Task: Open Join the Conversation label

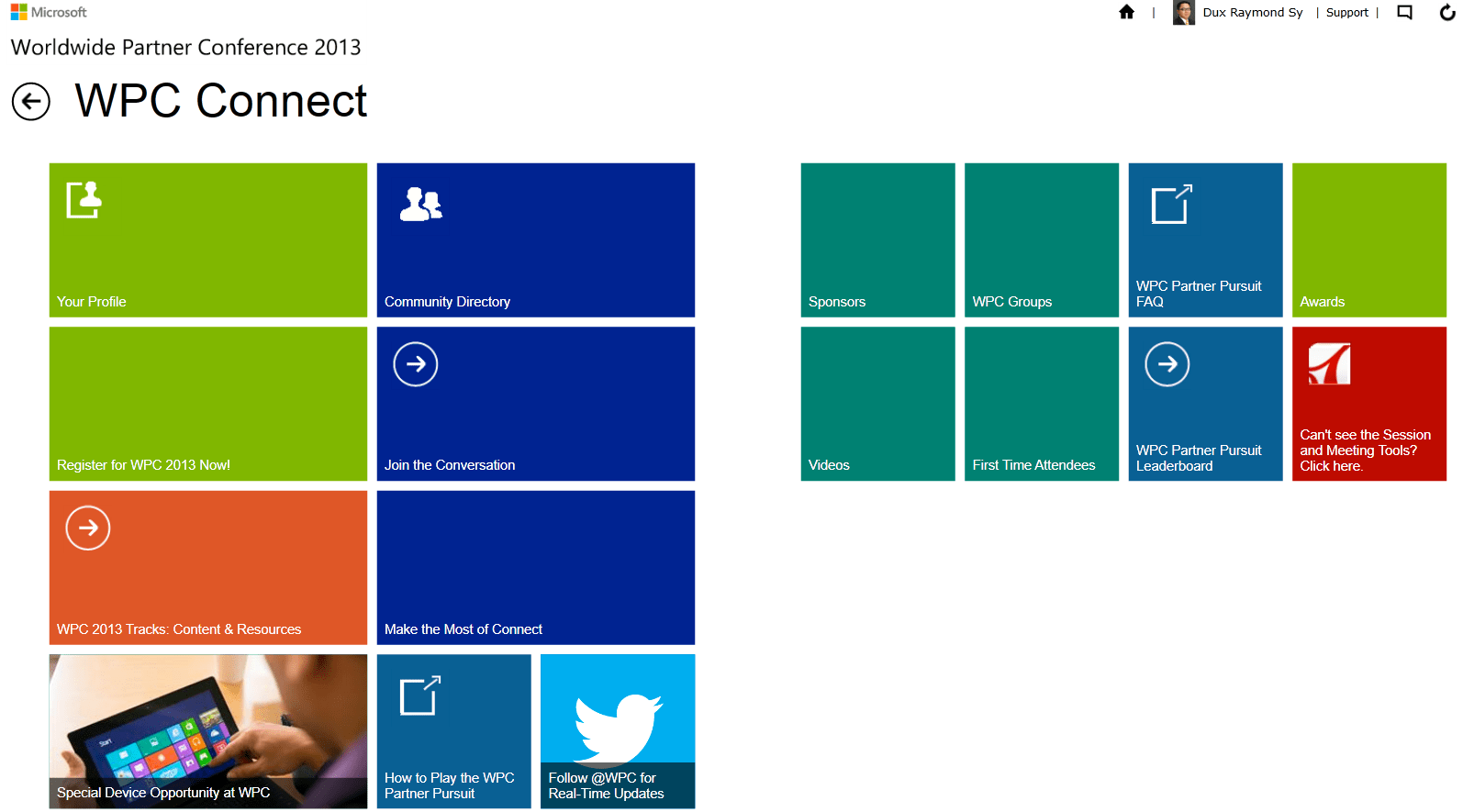Action: 450,465
